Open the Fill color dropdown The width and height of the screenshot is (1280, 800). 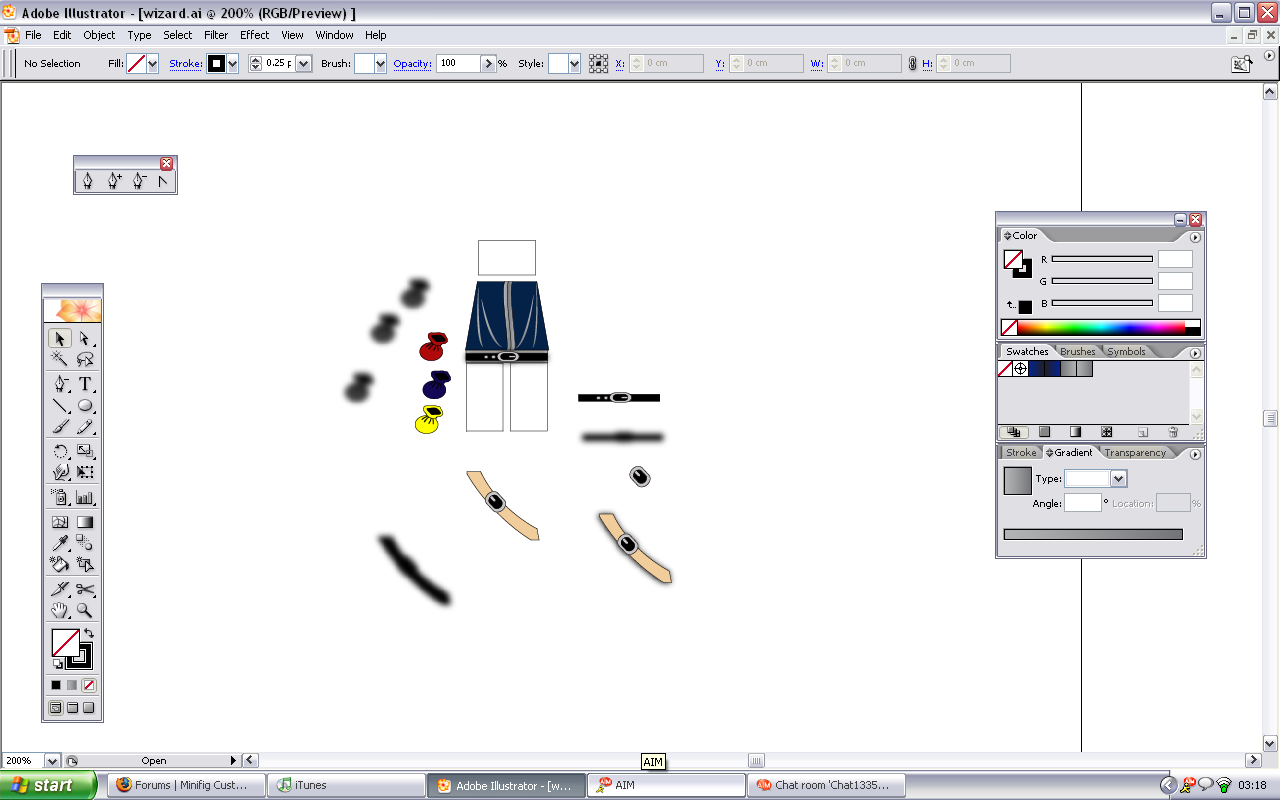[153, 63]
